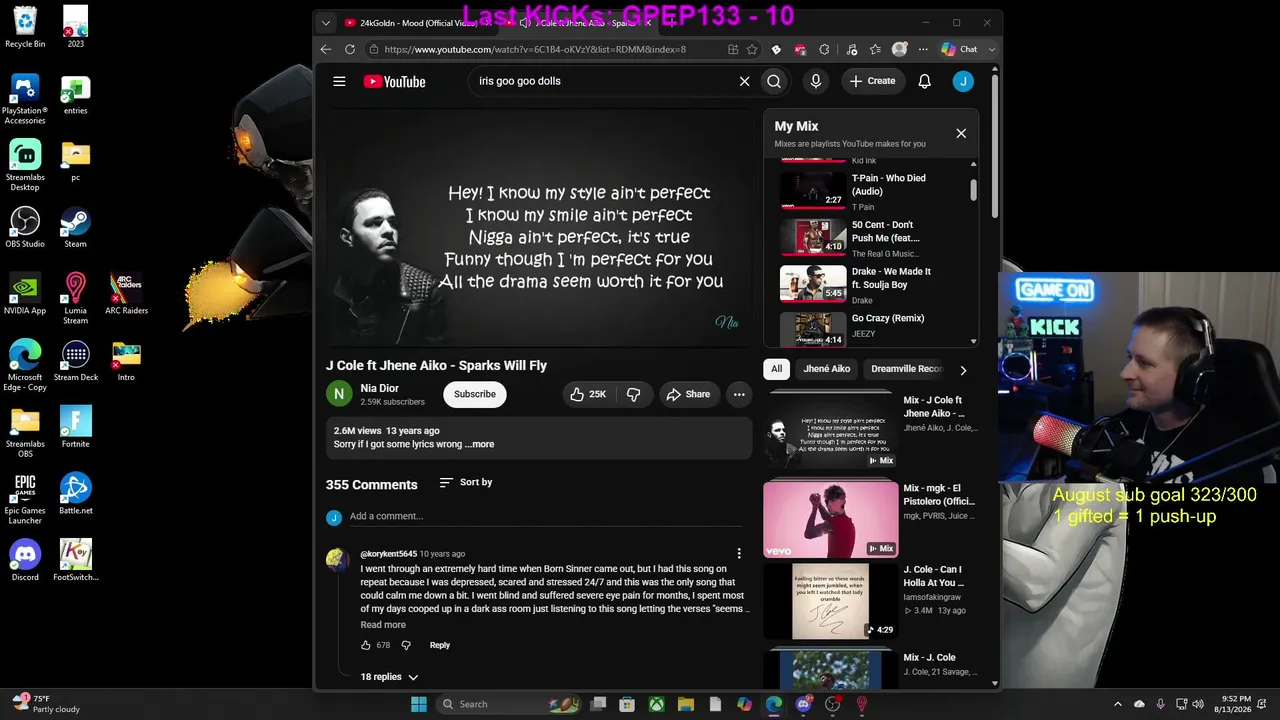Viewport: 1280px width, 720px height.
Task: Open the Mix - mgk - El Pistolero thumbnail
Action: point(831,519)
